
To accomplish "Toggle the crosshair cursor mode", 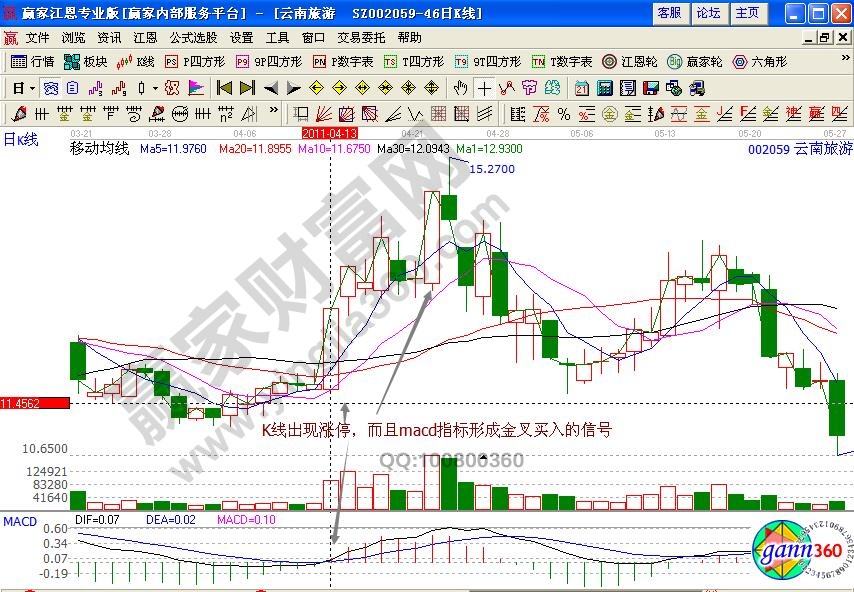I will (483, 87).
